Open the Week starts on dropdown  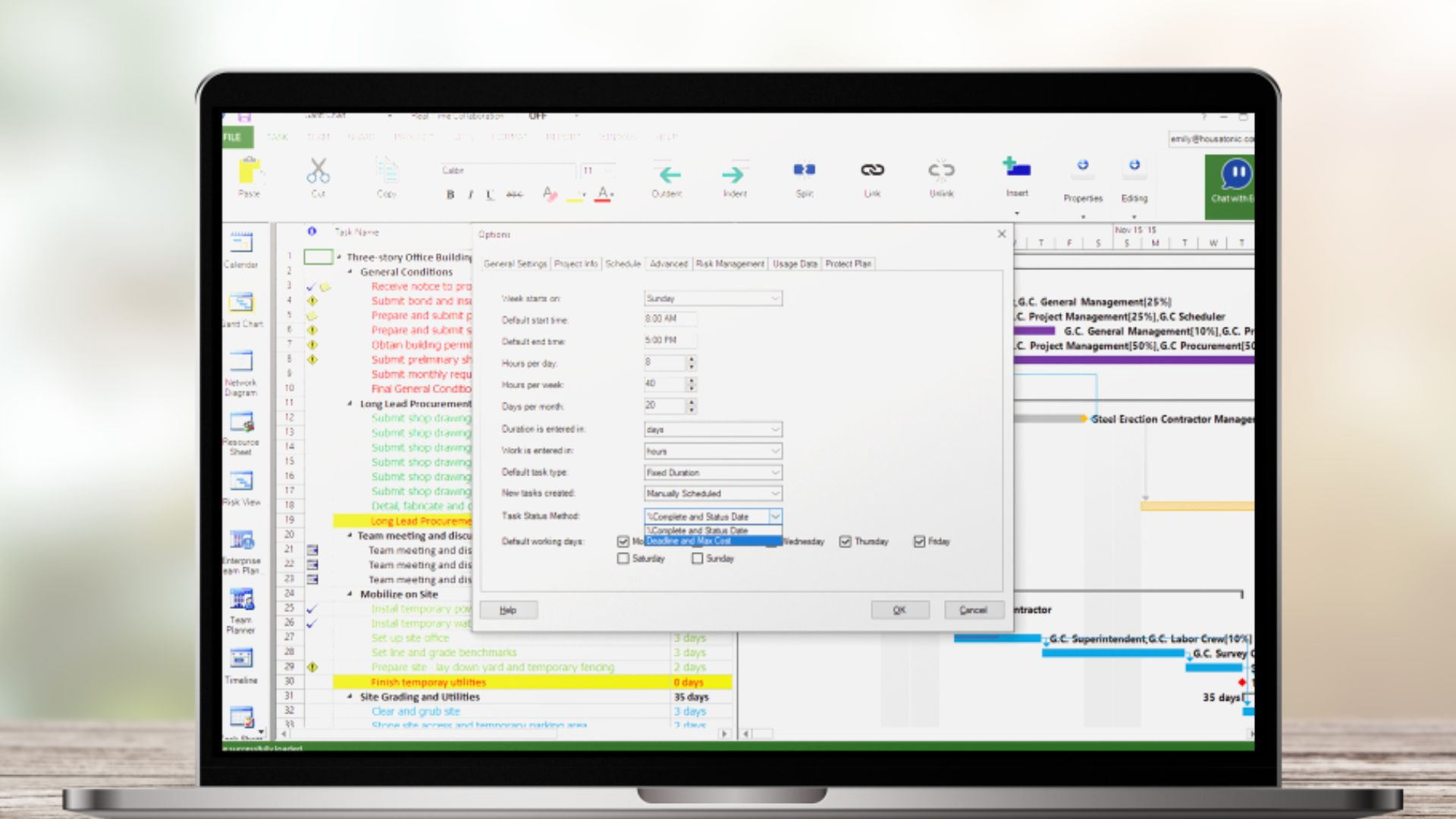tap(775, 298)
